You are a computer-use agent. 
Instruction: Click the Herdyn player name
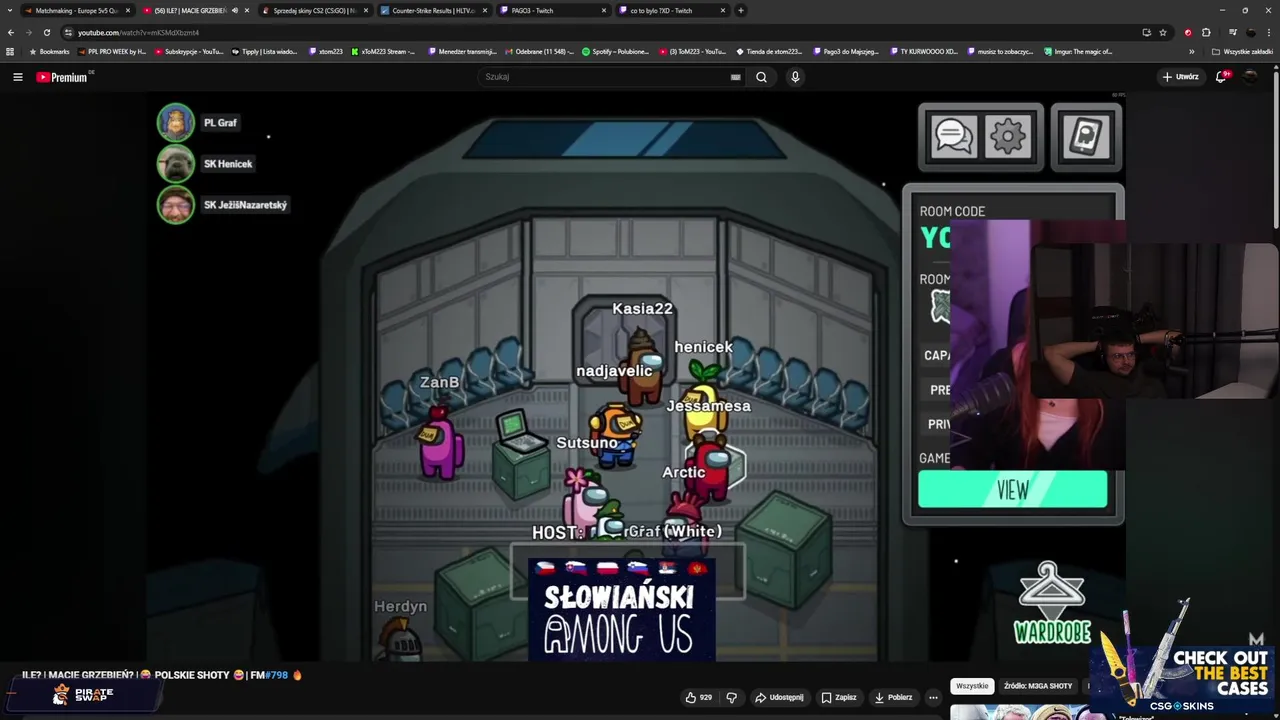(x=400, y=606)
